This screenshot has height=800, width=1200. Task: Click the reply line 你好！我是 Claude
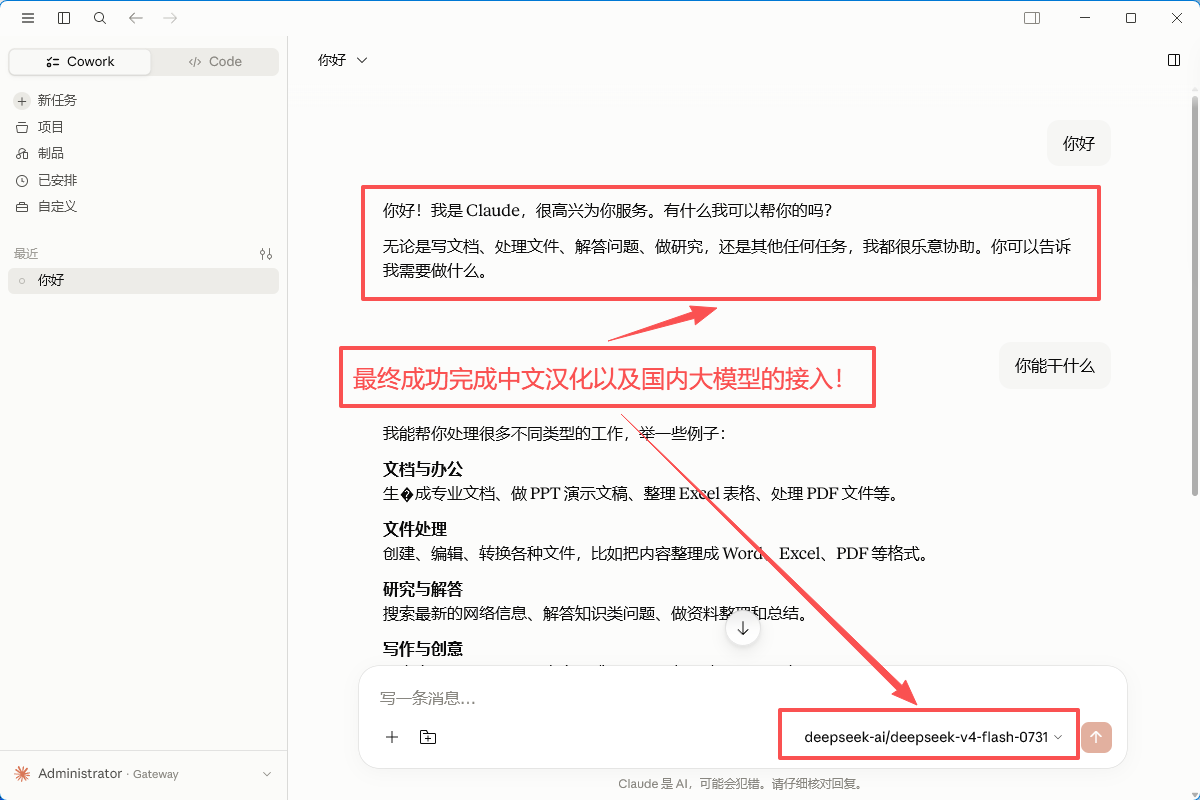coord(607,211)
